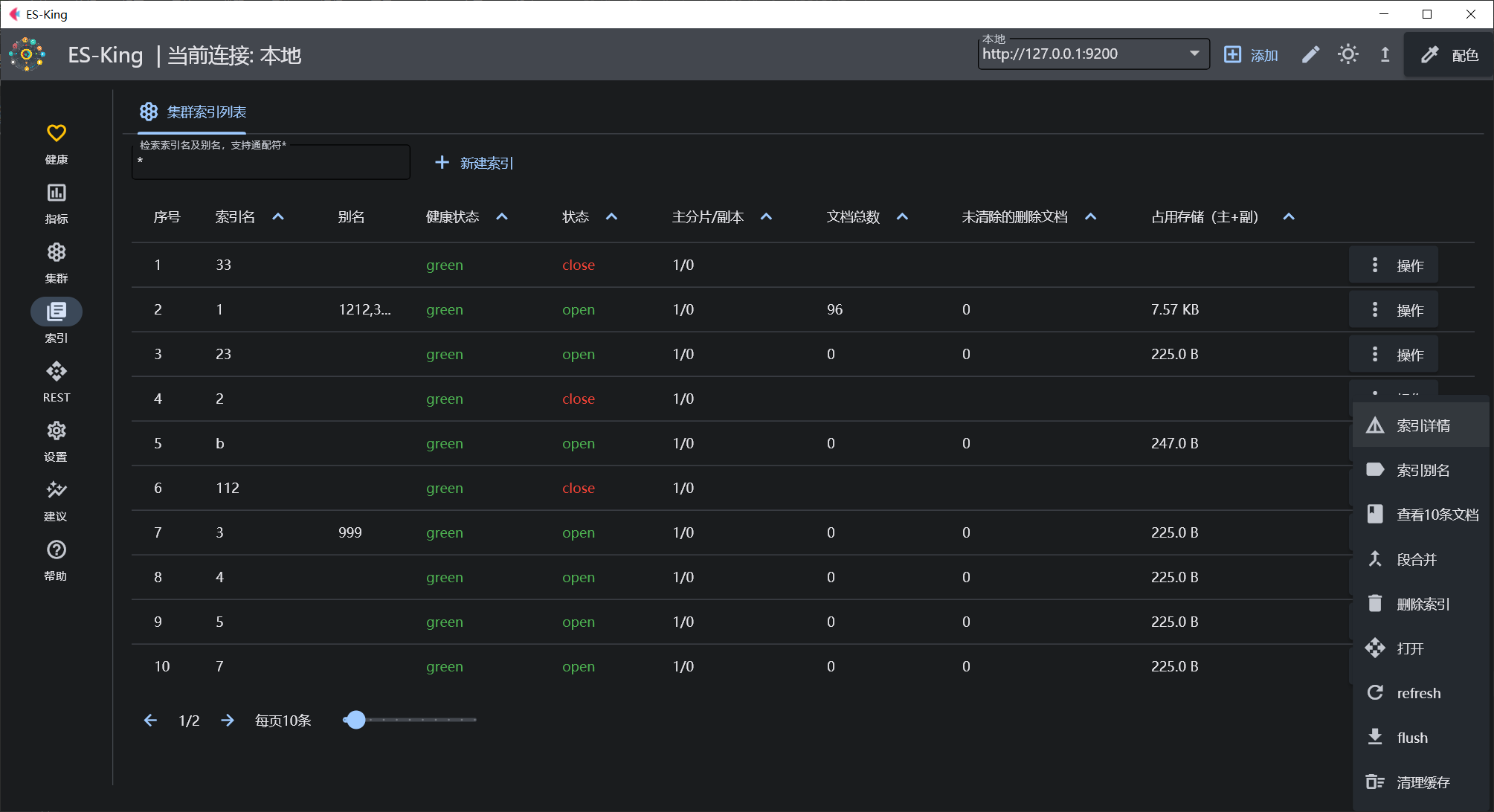Open the Metrics (指标) sidebar icon
1494x812 pixels.
pos(57,193)
